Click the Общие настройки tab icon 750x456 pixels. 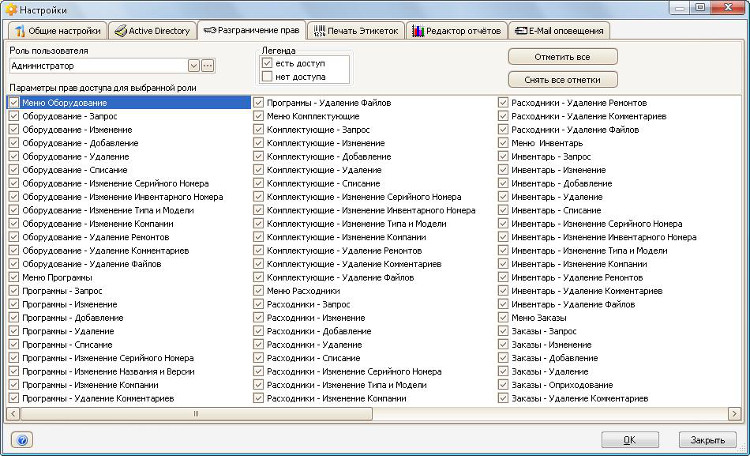[x=18, y=31]
